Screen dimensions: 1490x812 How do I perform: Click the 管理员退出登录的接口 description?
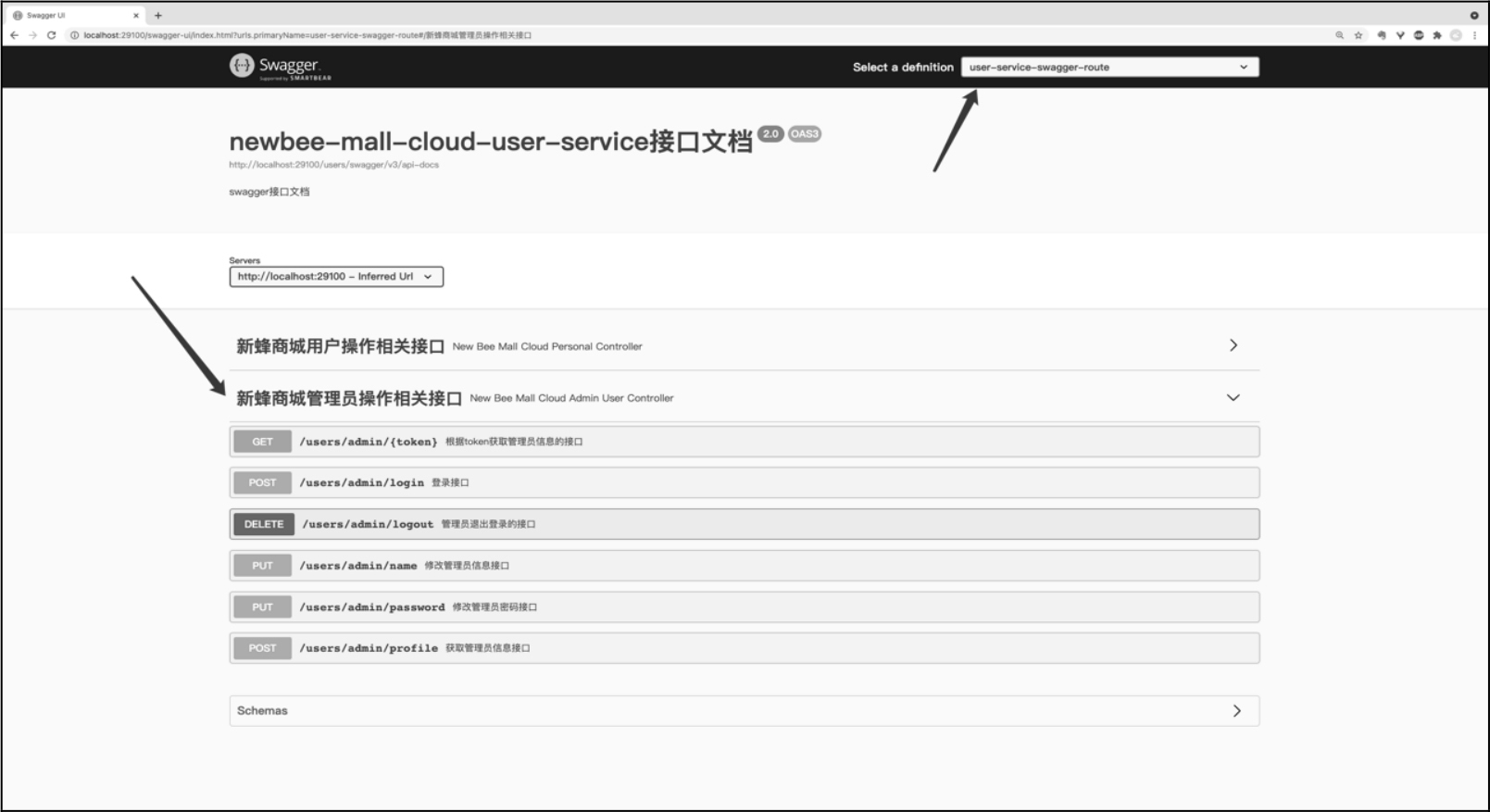pyautogui.click(x=488, y=524)
